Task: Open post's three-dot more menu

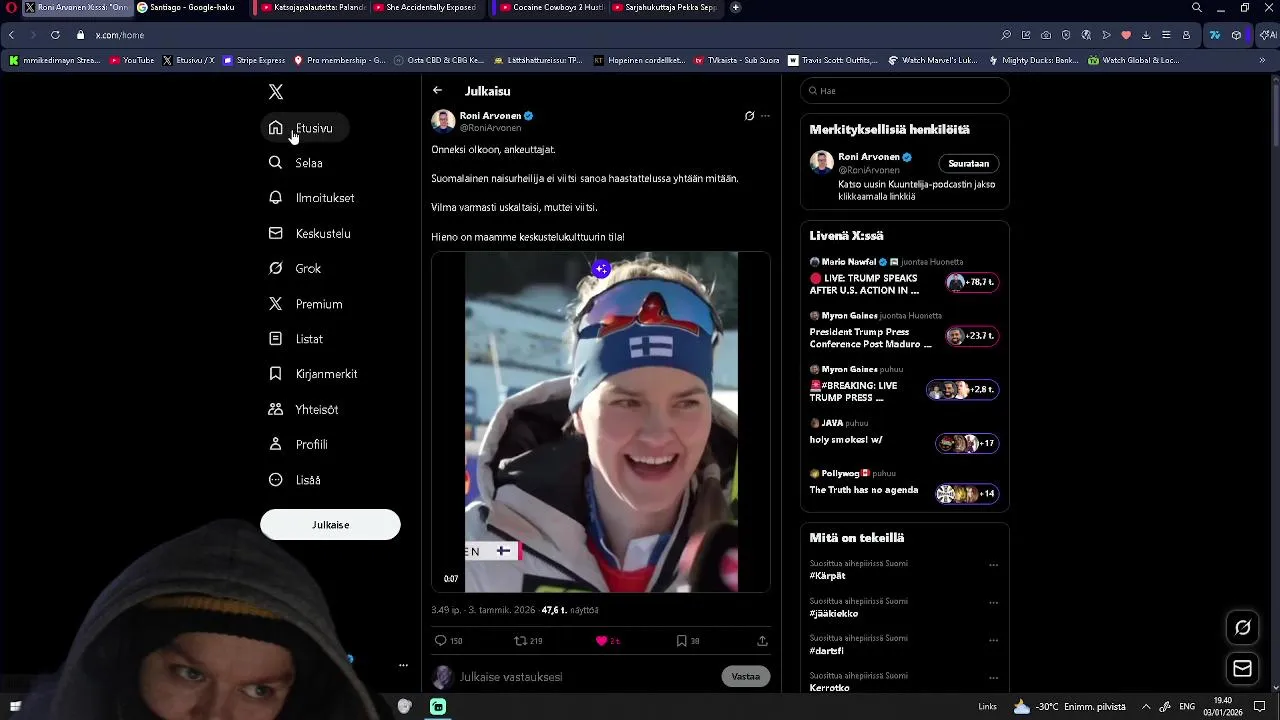Action: (x=765, y=116)
